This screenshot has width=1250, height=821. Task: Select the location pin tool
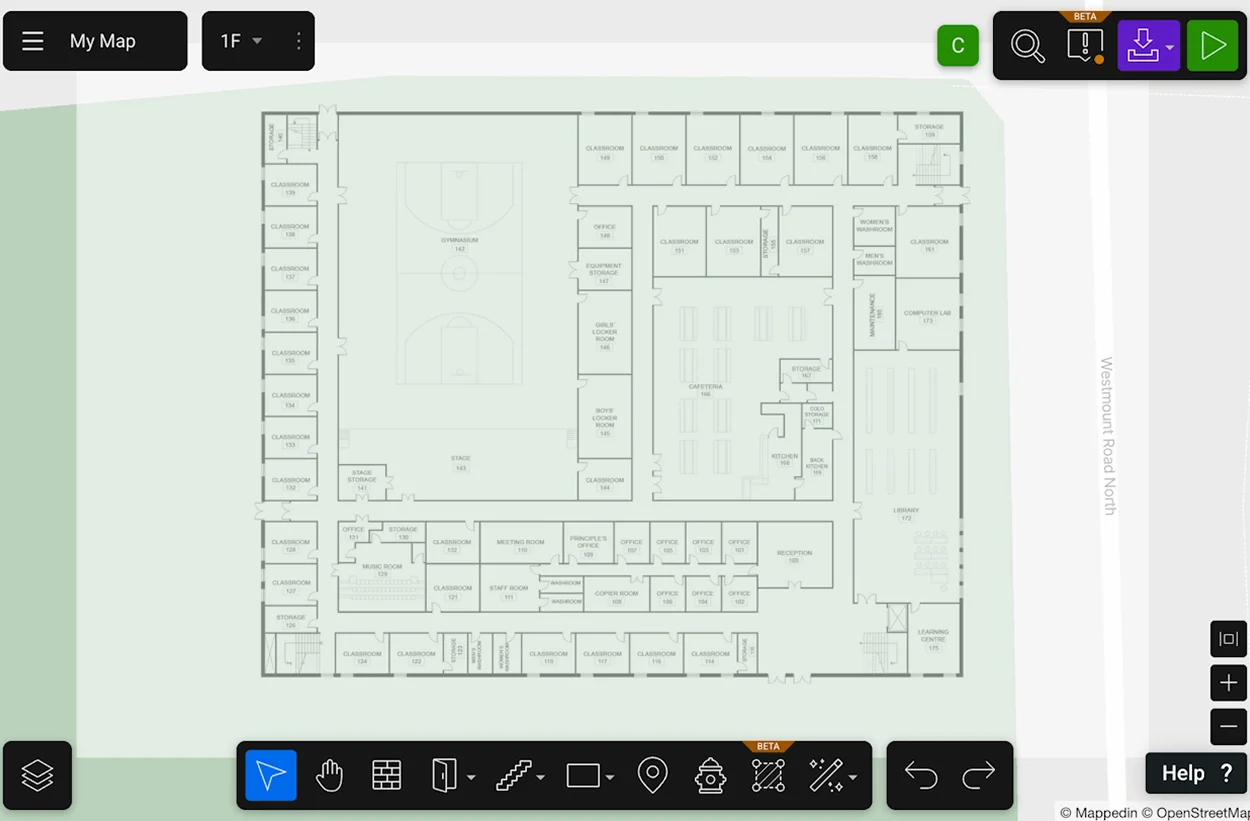tap(652, 776)
